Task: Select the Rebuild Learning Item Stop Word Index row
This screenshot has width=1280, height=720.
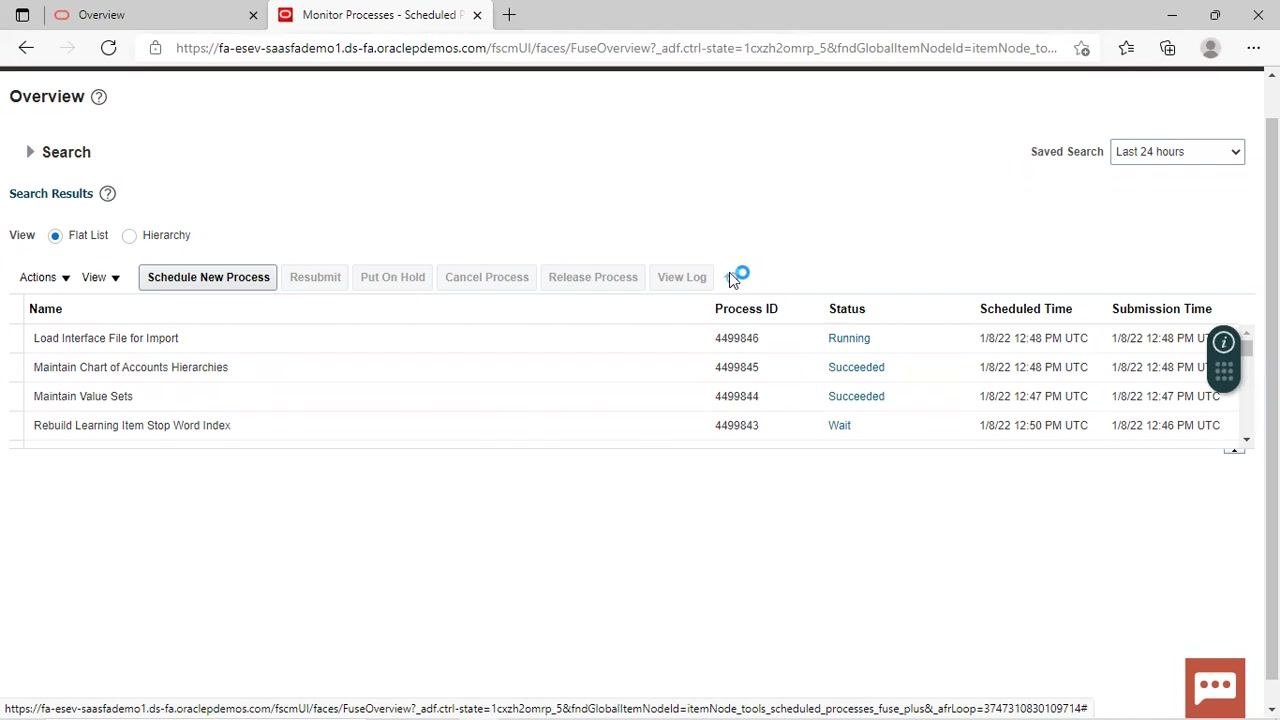Action: [624, 425]
